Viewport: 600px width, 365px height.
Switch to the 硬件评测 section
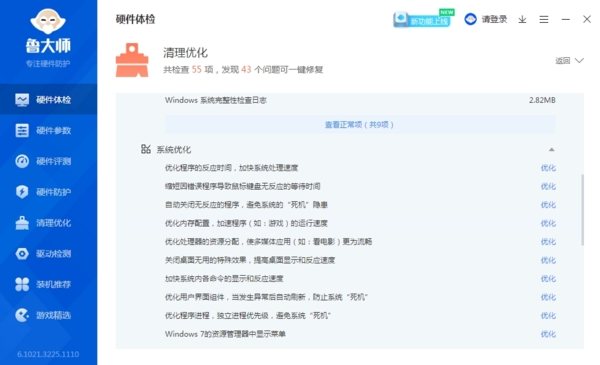click(x=49, y=161)
